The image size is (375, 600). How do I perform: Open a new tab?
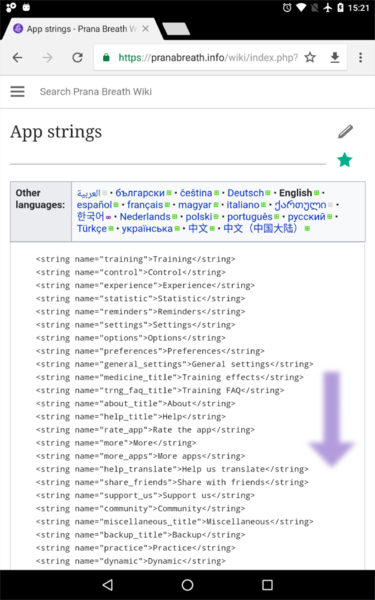click(x=176, y=29)
